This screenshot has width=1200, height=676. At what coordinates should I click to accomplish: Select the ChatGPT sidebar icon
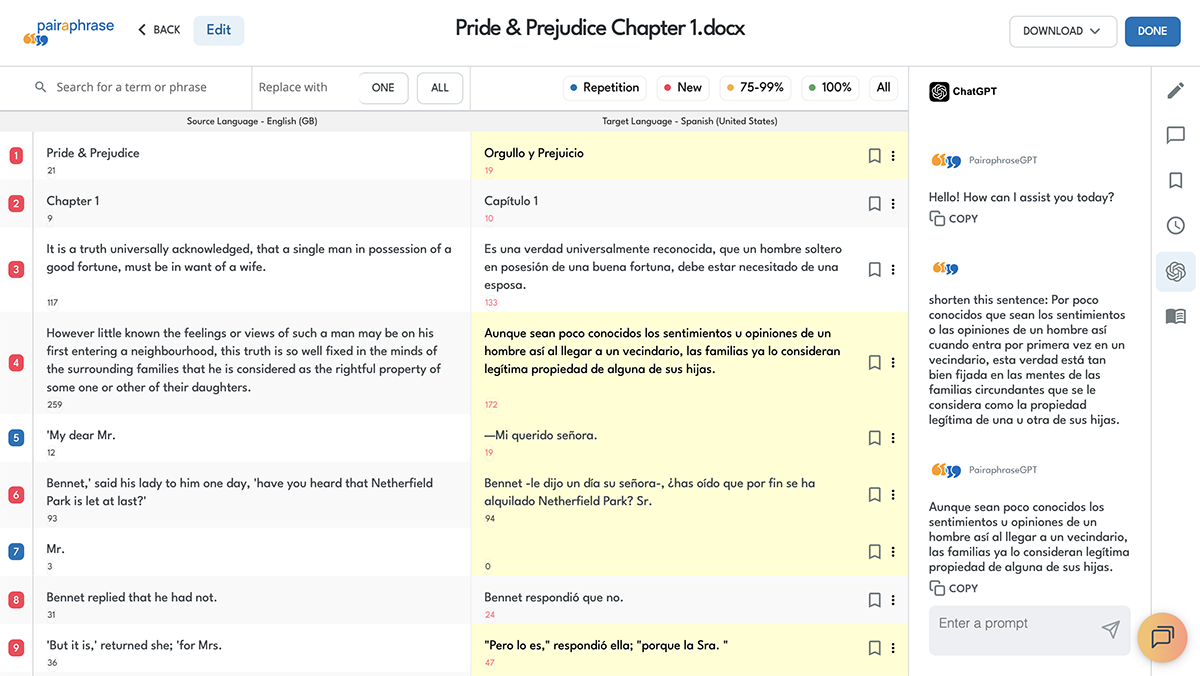[1176, 271]
